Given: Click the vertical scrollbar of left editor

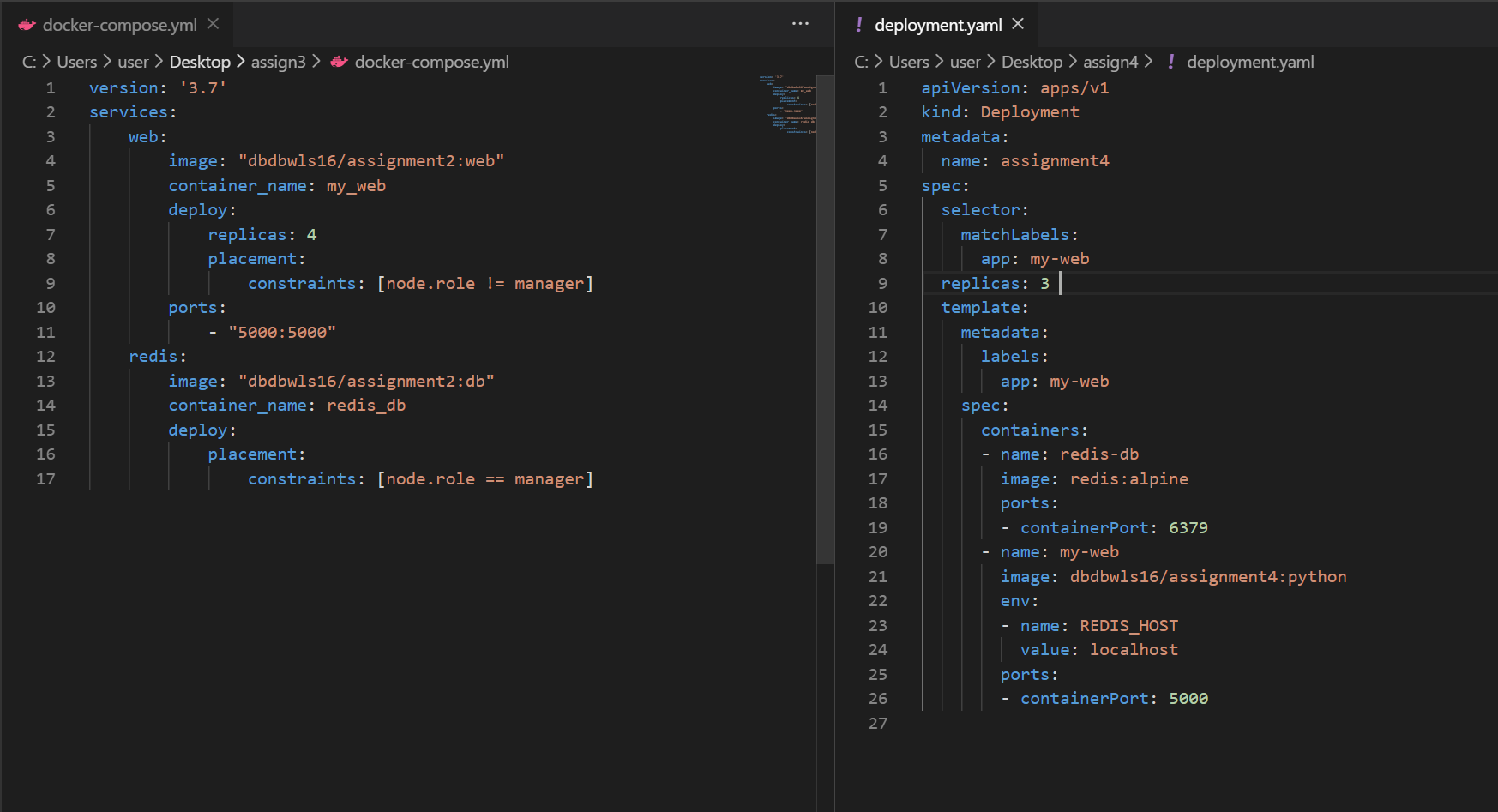Looking at the screenshot, I should click(825, 319).
